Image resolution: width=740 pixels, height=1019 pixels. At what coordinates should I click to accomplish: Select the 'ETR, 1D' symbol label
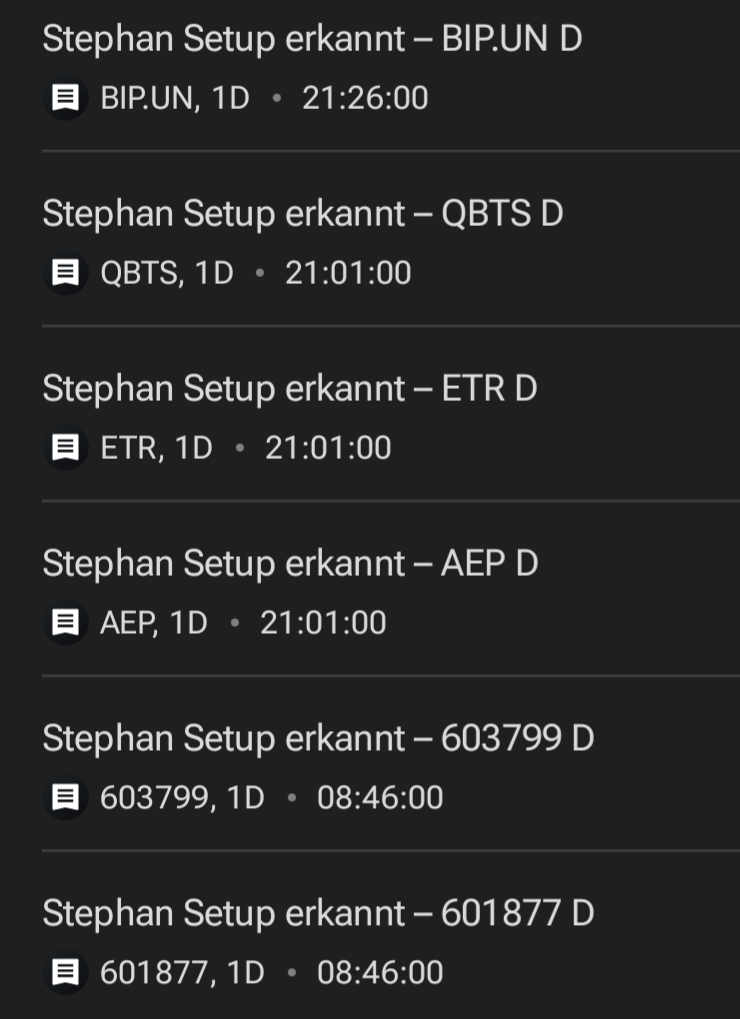click(x=157, y=448)
